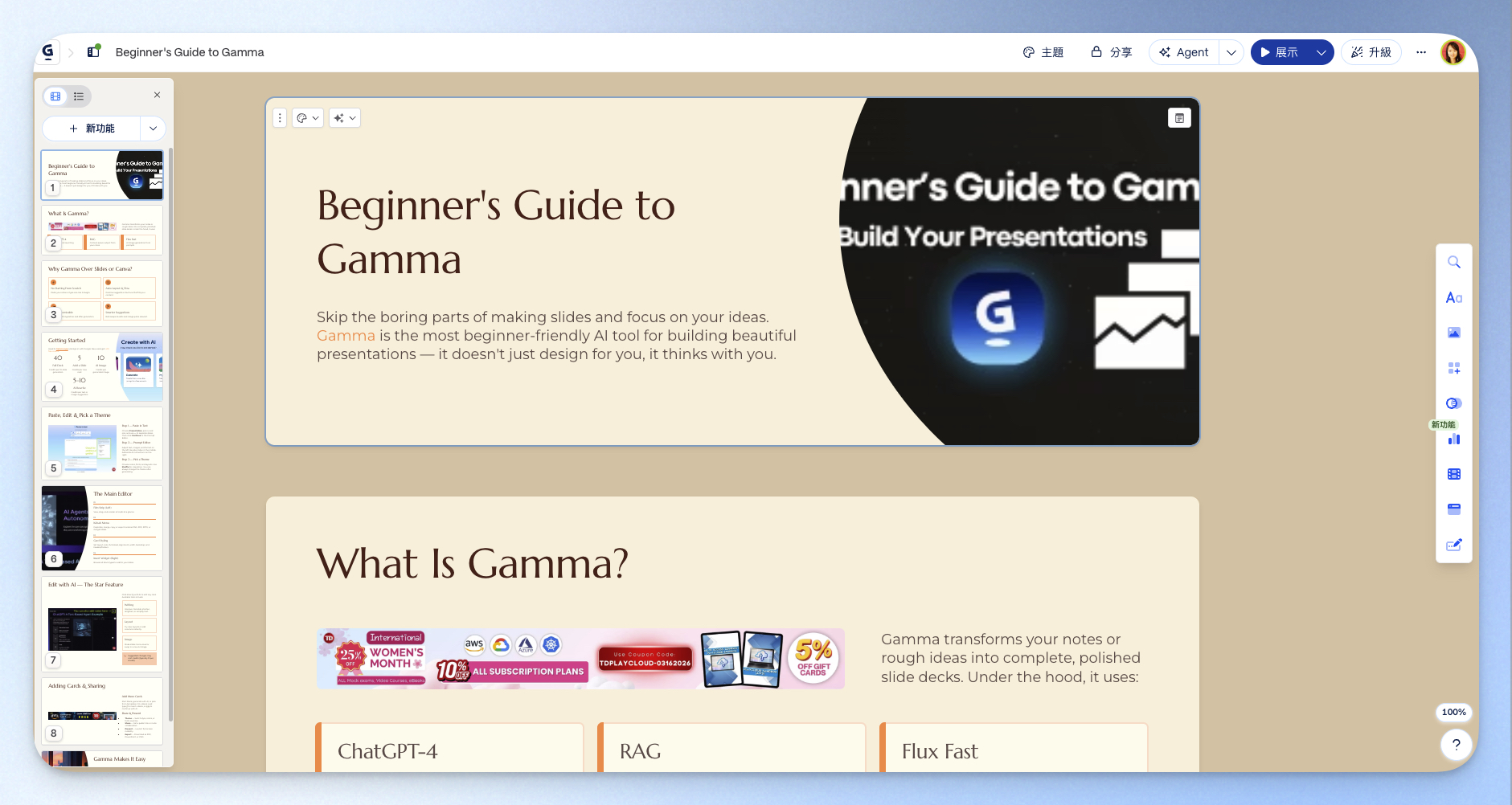Select slide 3 thumbnail Why Gamma Over Slides

(x=102, y=292)
